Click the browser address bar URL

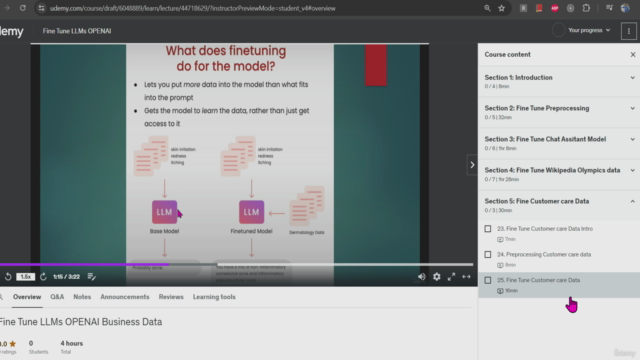tap(193, 8)
